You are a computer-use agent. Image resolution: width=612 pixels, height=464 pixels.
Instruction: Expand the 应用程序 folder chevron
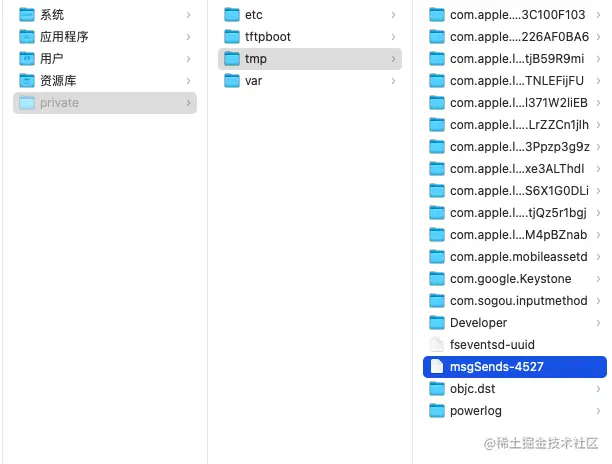[189, 37]
